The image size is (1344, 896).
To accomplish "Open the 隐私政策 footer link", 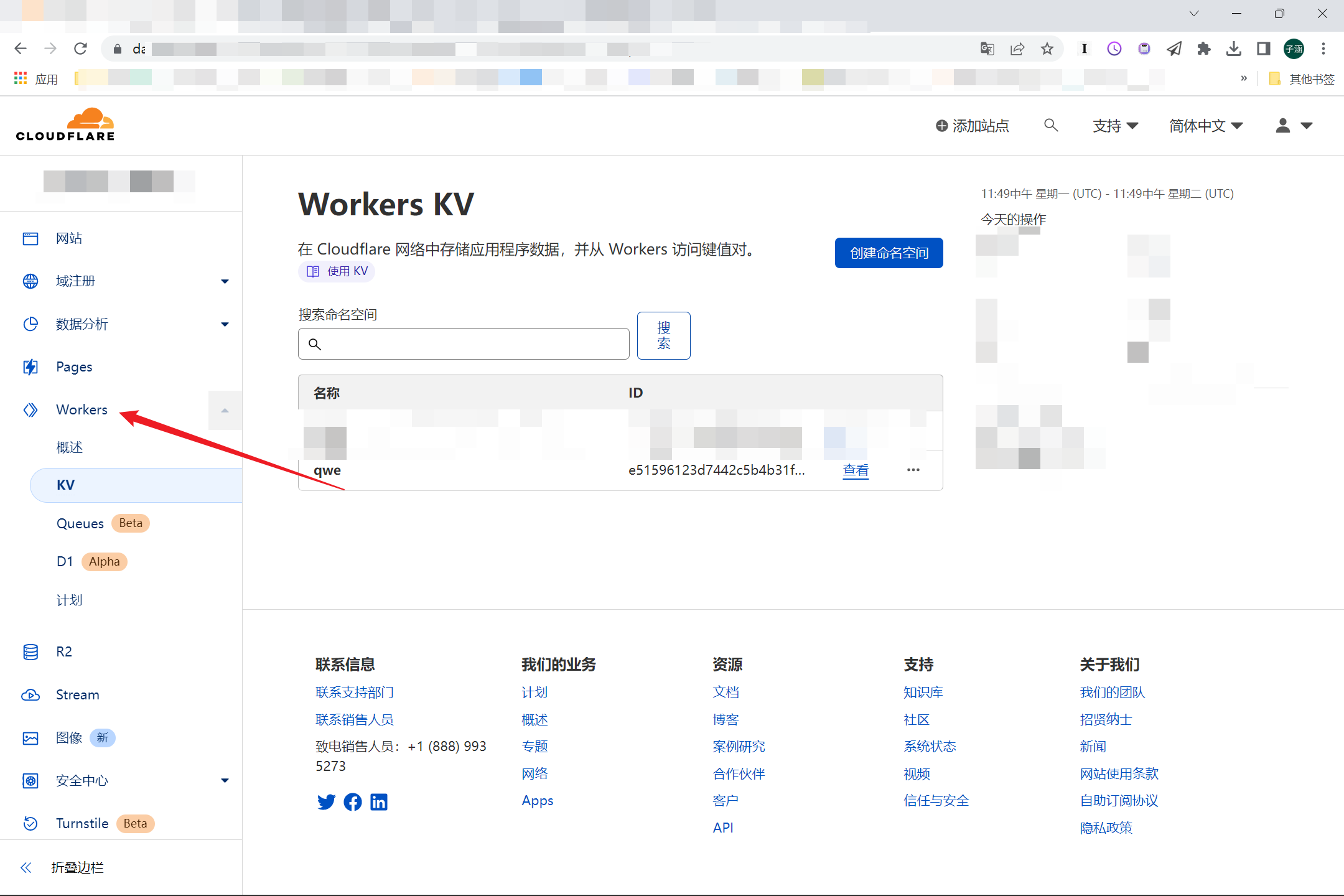I will (x=1106, y=828).
